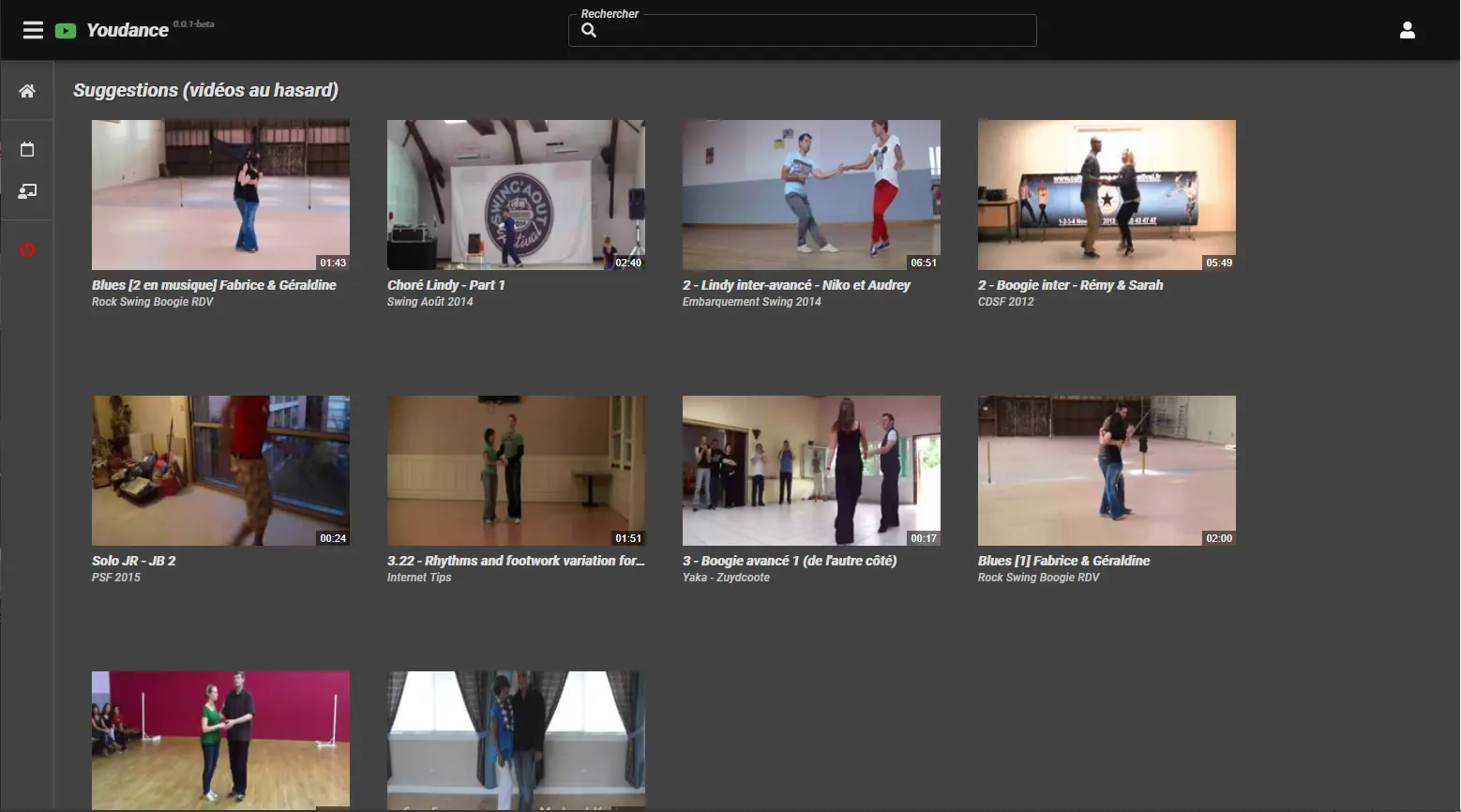
Task: Click the Yaka - Zuydcoote video thumbnail
Action: tap(811, 471)
